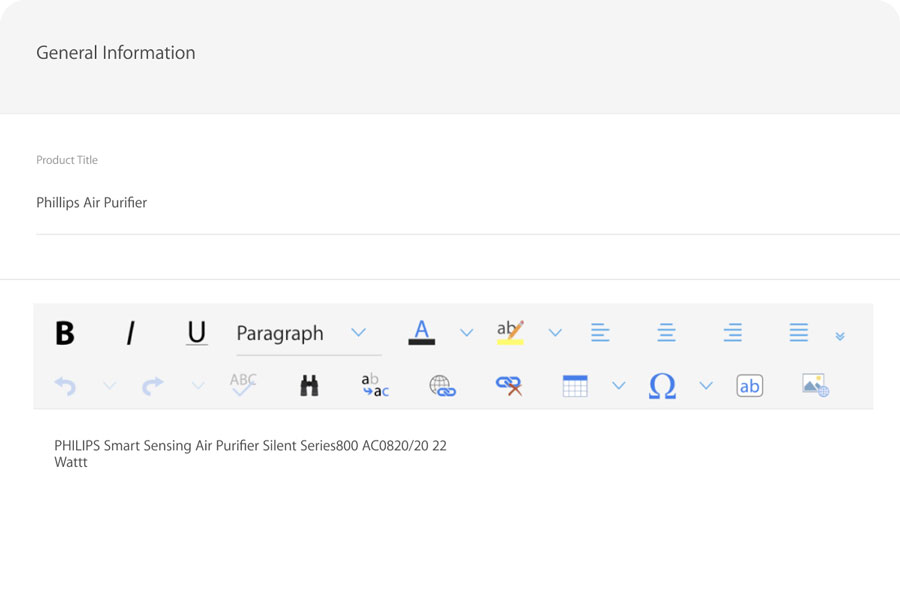Apply the text highlight color
Screen dimensions: 900x600
[x=510, y=332]
